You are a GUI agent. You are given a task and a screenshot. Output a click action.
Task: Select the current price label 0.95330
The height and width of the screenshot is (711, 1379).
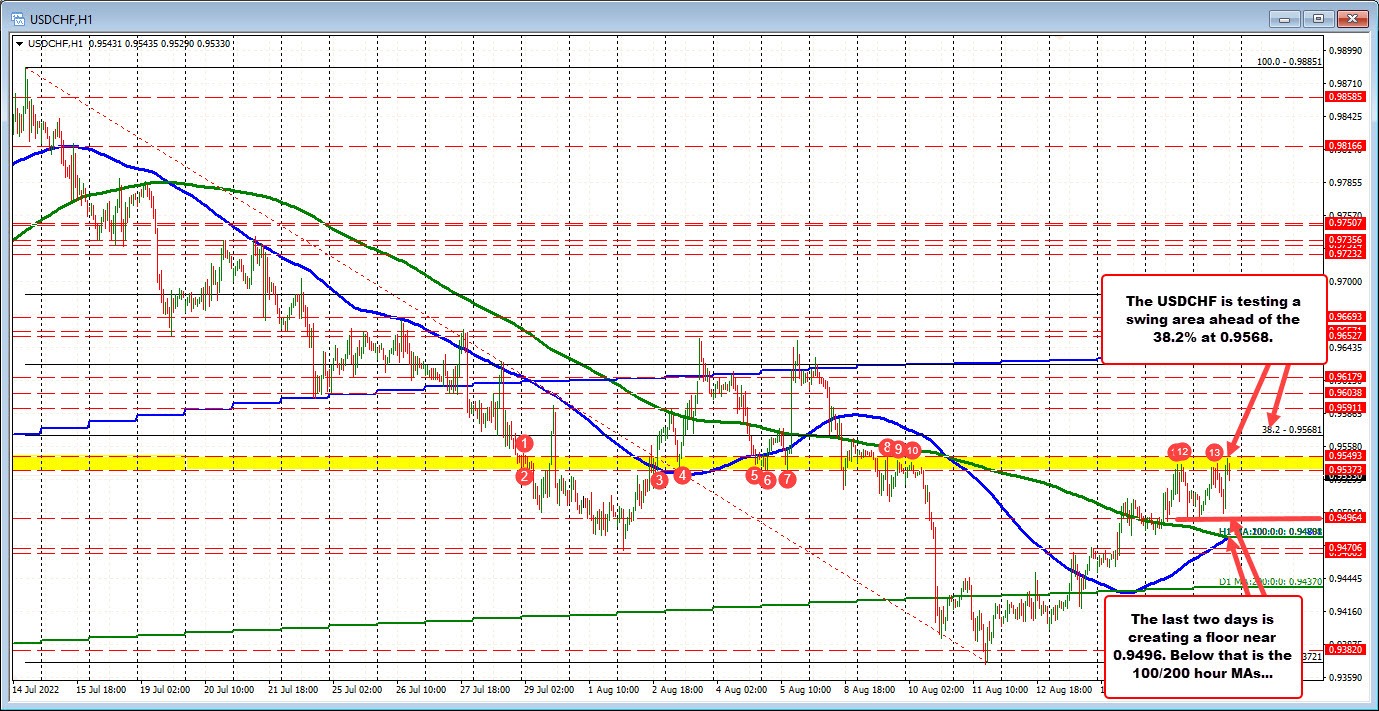[1345, 477]
